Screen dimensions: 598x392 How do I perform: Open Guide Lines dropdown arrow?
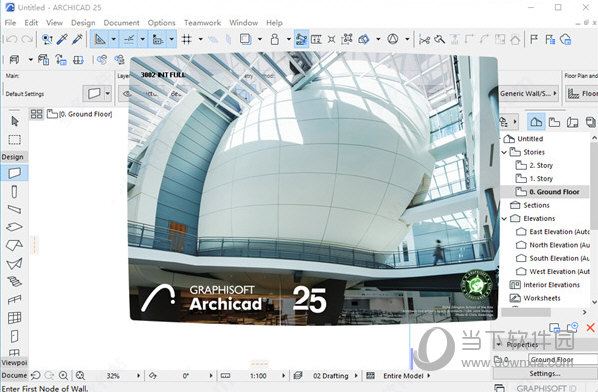[x=114, y=39]
